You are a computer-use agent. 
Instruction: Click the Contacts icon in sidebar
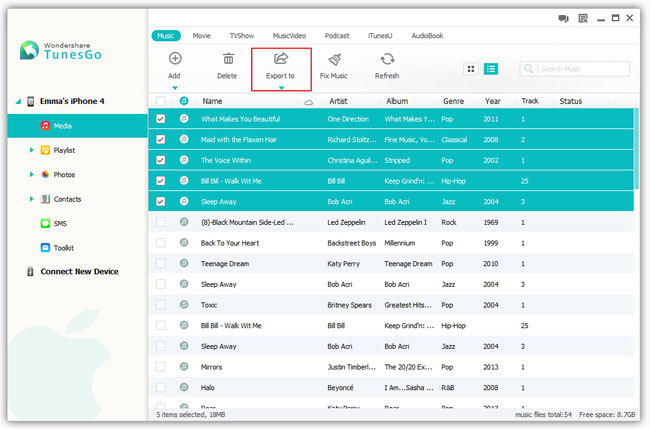point(45,199)
